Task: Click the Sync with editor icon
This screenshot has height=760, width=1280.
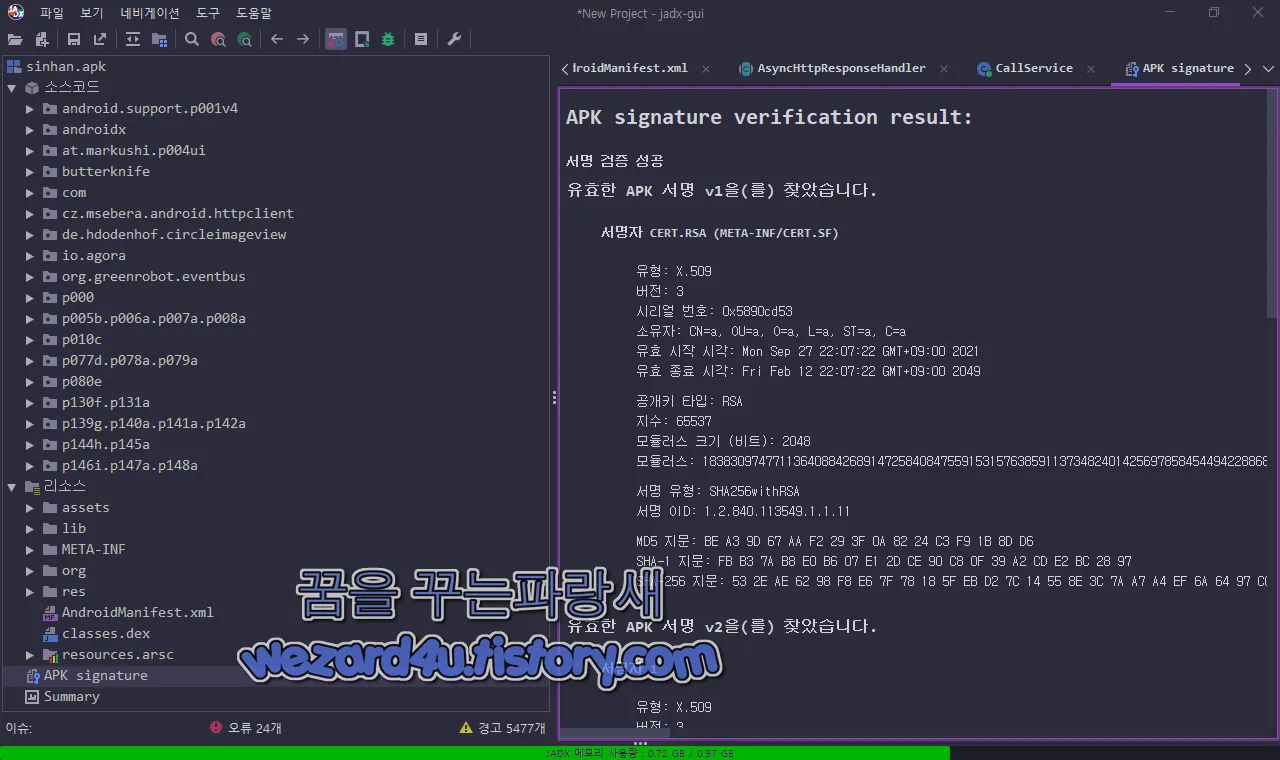Action: pos(133,40)
